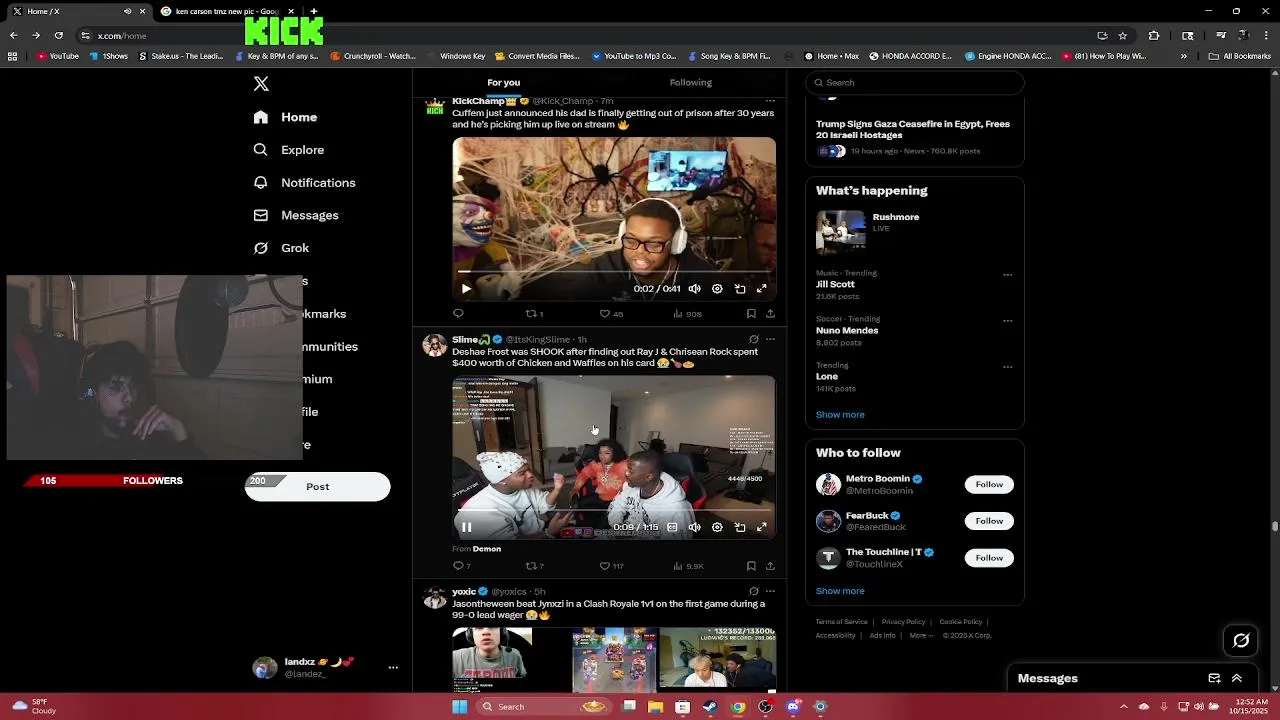Fullscreen the KickChamp video

762,289
